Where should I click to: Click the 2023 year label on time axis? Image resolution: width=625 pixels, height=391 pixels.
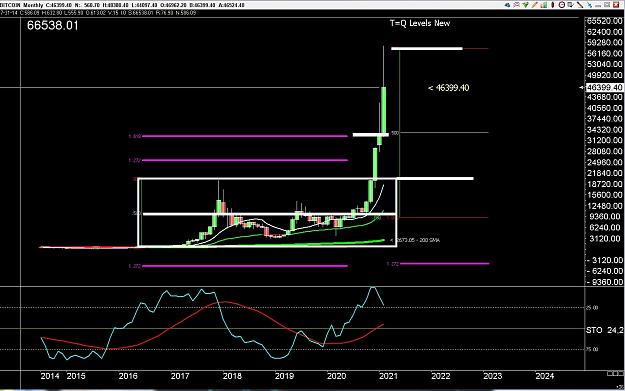493,376
